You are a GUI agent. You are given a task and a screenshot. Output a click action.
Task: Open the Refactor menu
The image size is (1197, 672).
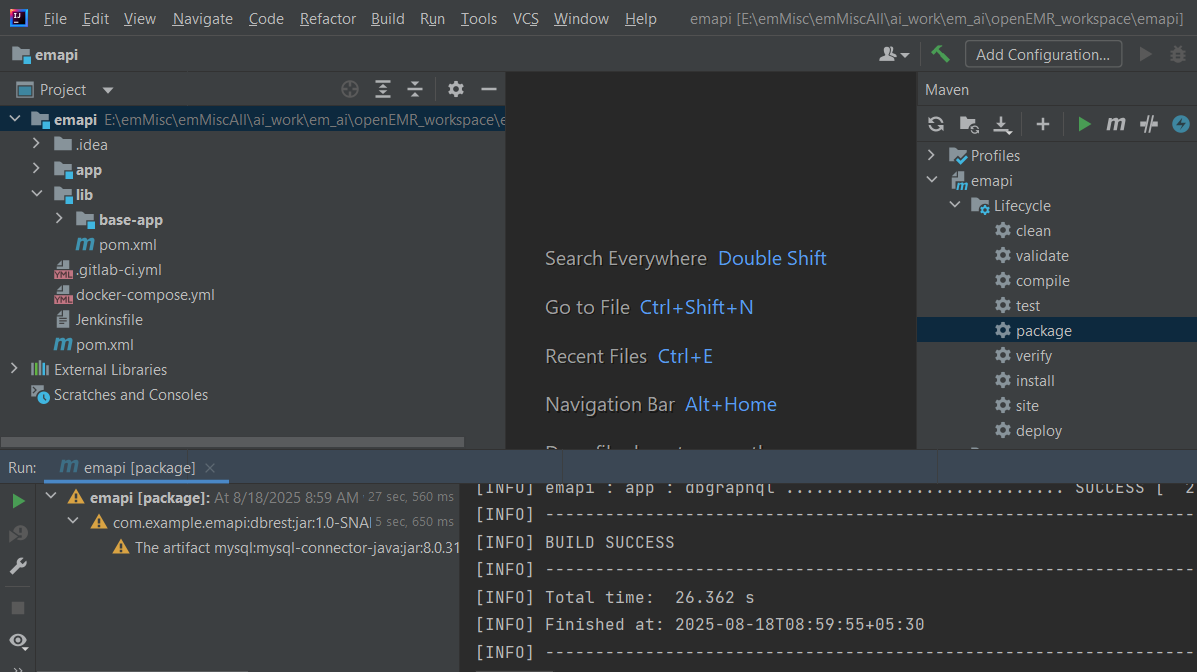[x=327, y=18]
